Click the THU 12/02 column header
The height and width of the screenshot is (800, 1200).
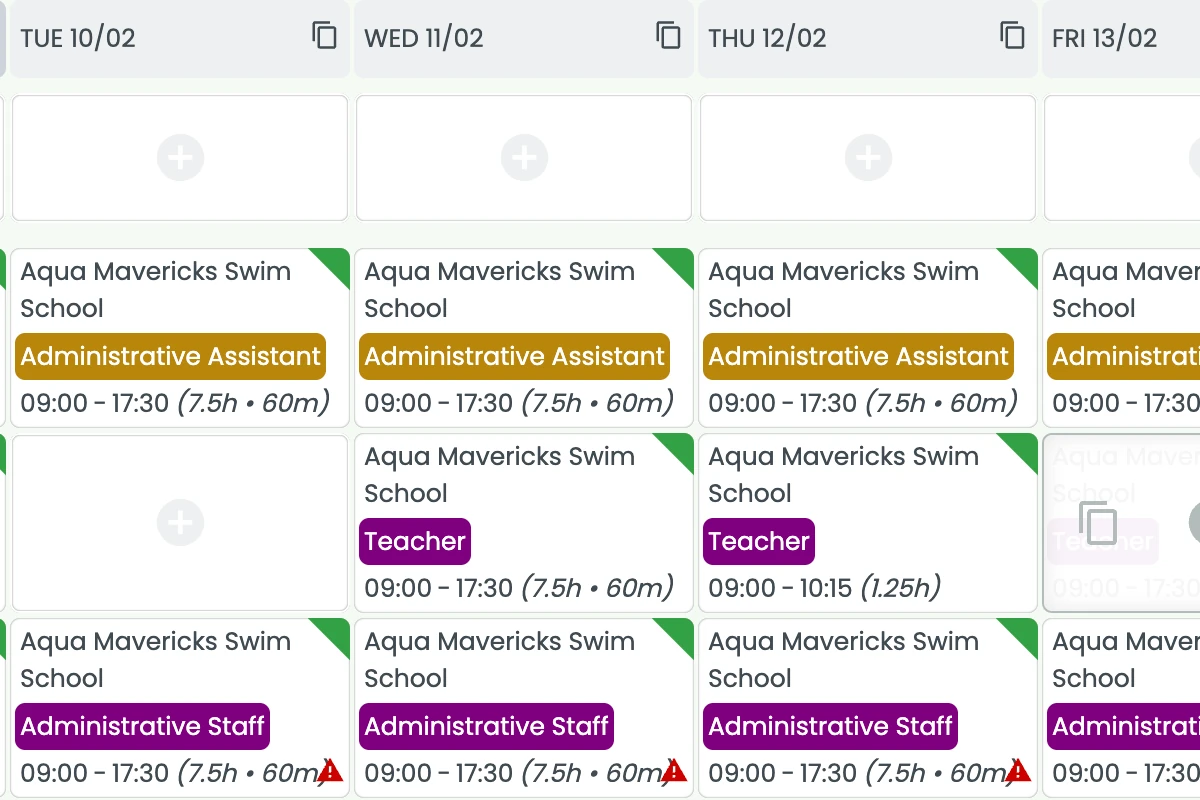[x=868, y=38]
